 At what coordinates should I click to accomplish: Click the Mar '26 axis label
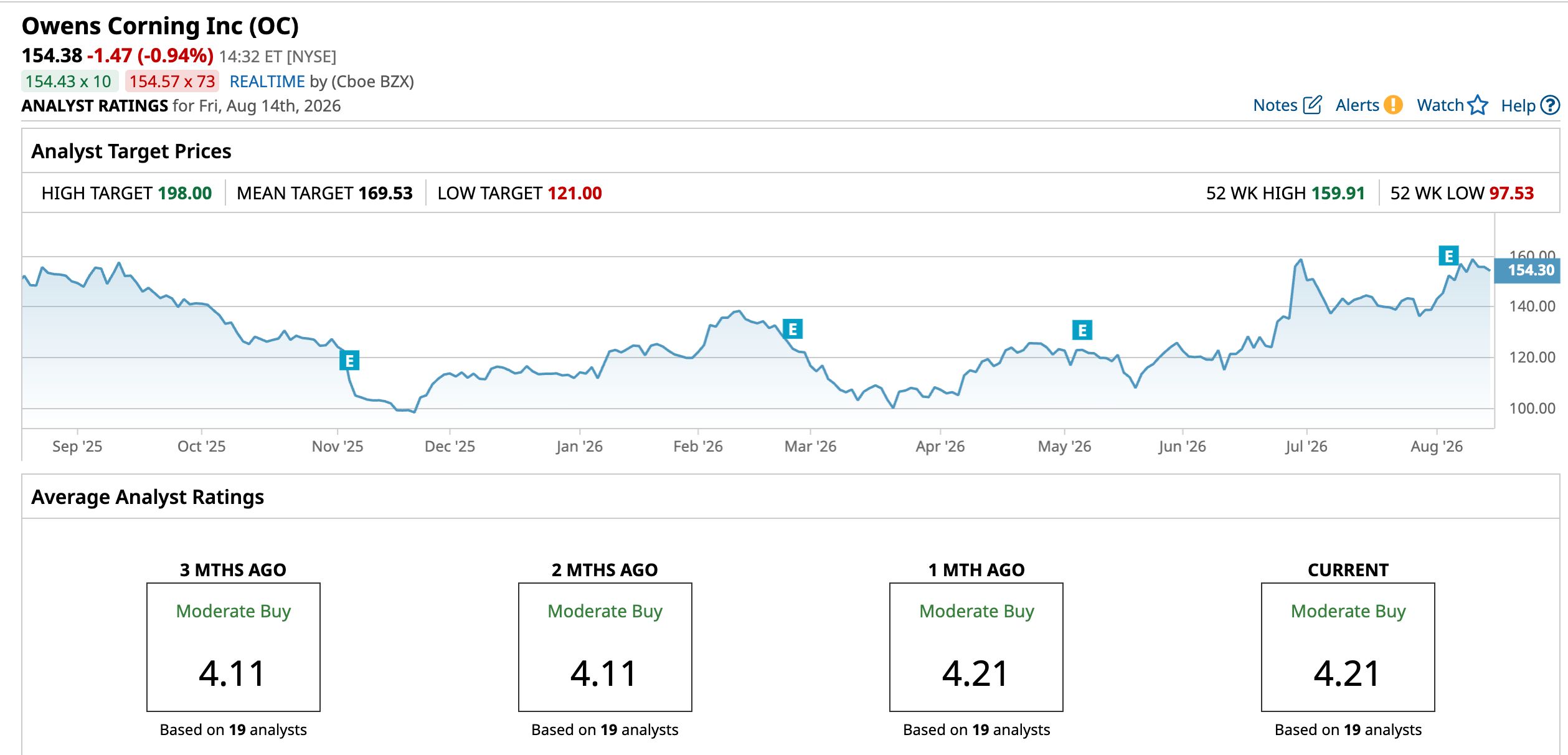coord(810,447)
